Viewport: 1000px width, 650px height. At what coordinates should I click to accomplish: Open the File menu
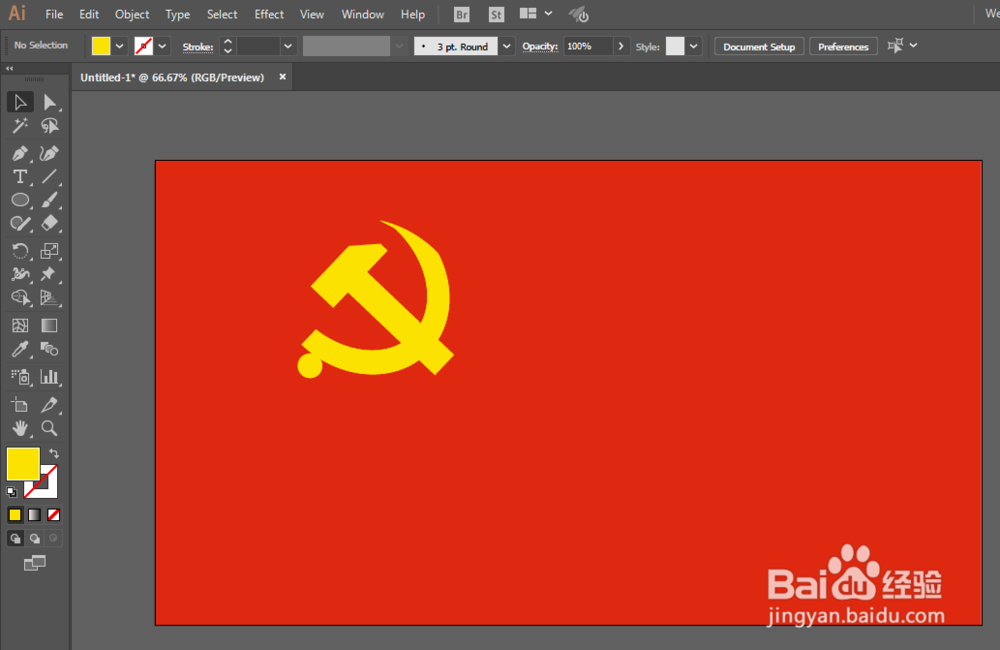click(x=54, y=14)
